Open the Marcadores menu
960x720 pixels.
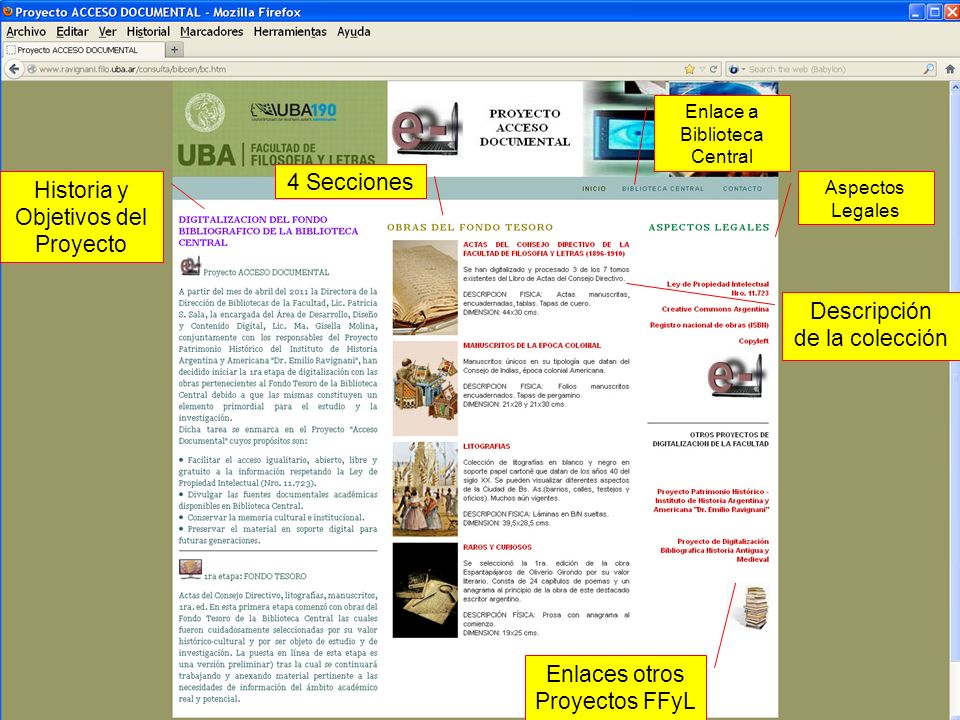tap(211, 31)
